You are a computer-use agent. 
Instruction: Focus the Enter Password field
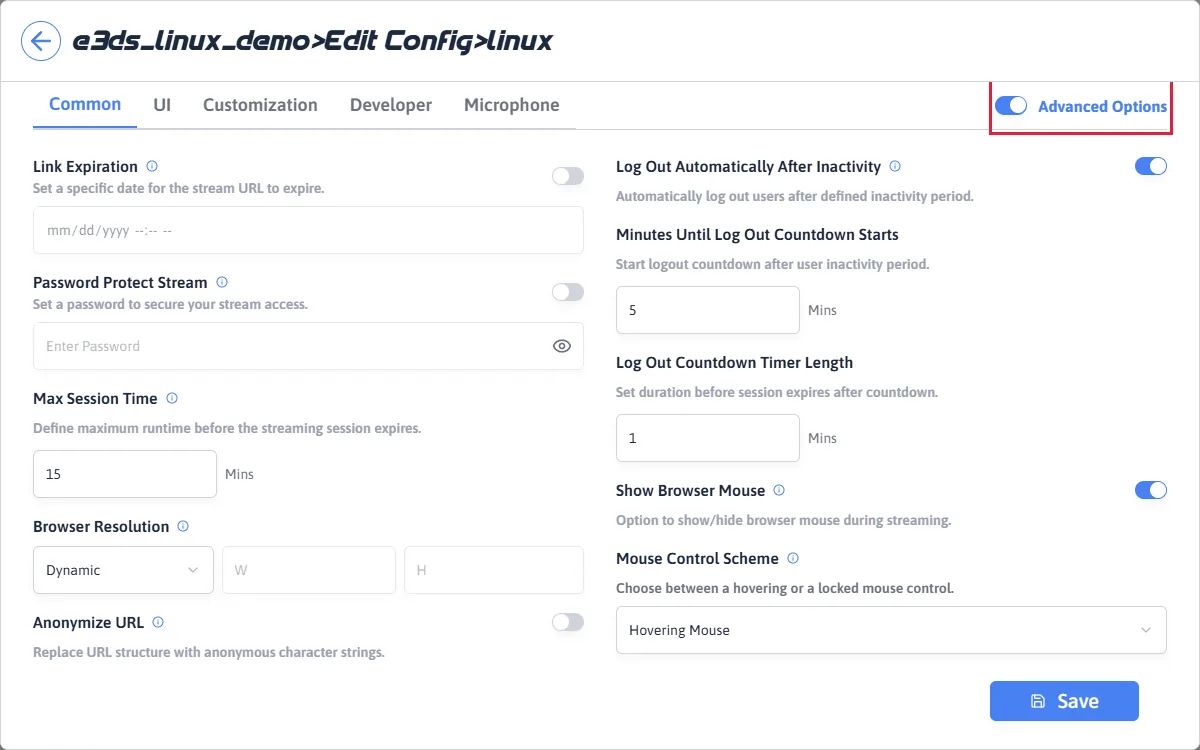(308, 346)
